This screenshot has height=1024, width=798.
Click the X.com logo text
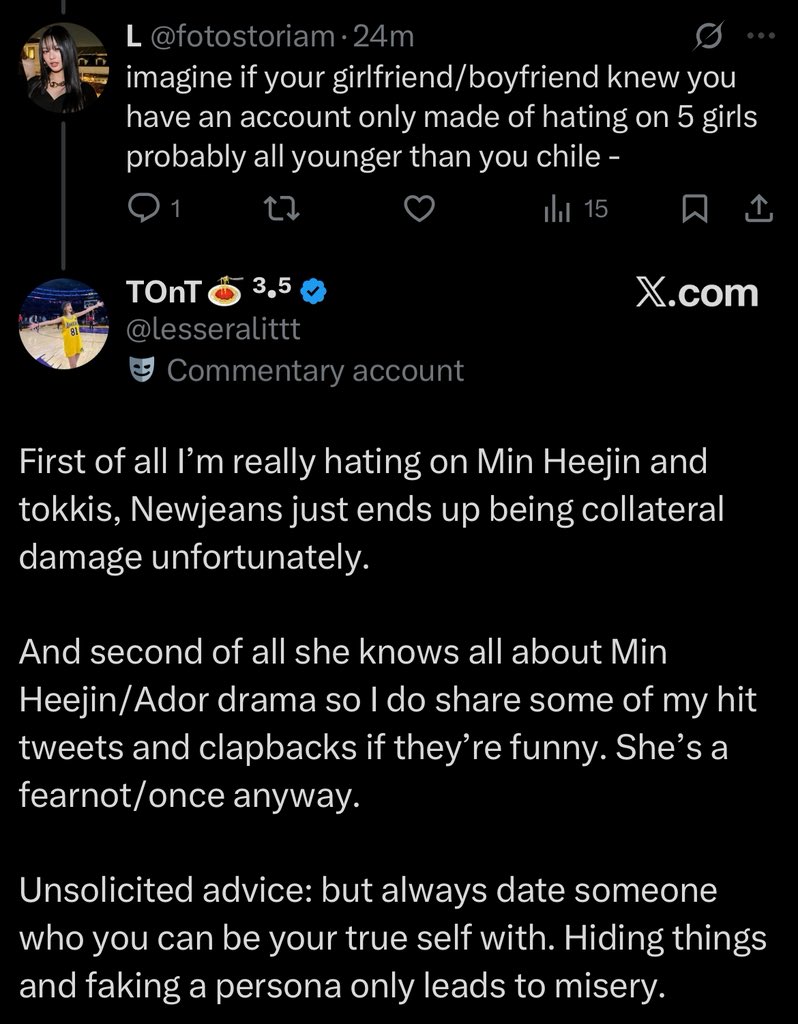coord(697,293)
